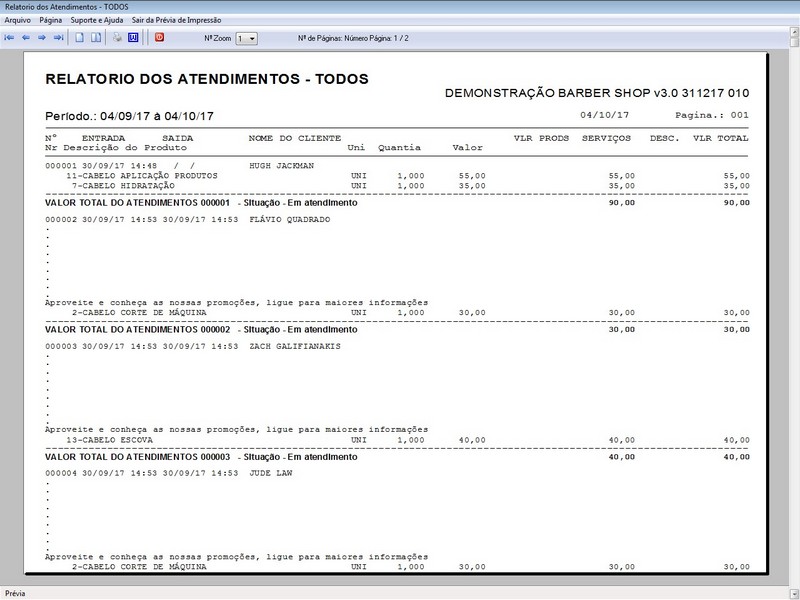Click report title RELATORIO DOS ATENDIMENTOS - TODOS
This screenshot has height=600, width=800.
(x=207, y=79)
